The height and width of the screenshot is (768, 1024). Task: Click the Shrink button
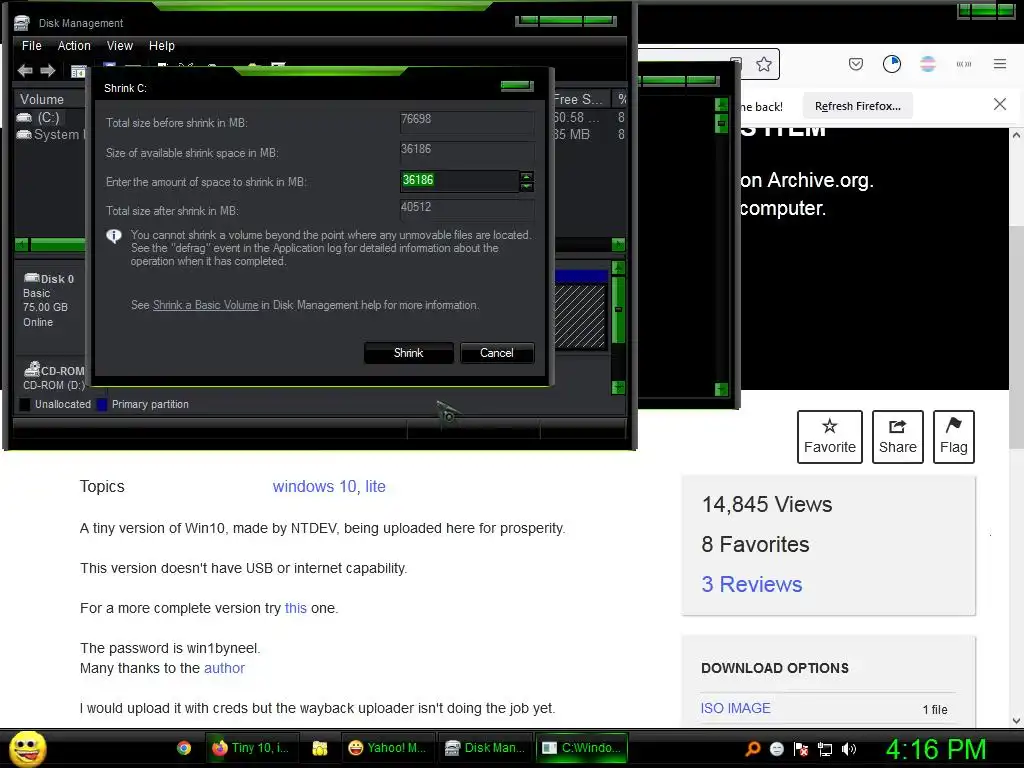tap(408, 353)
